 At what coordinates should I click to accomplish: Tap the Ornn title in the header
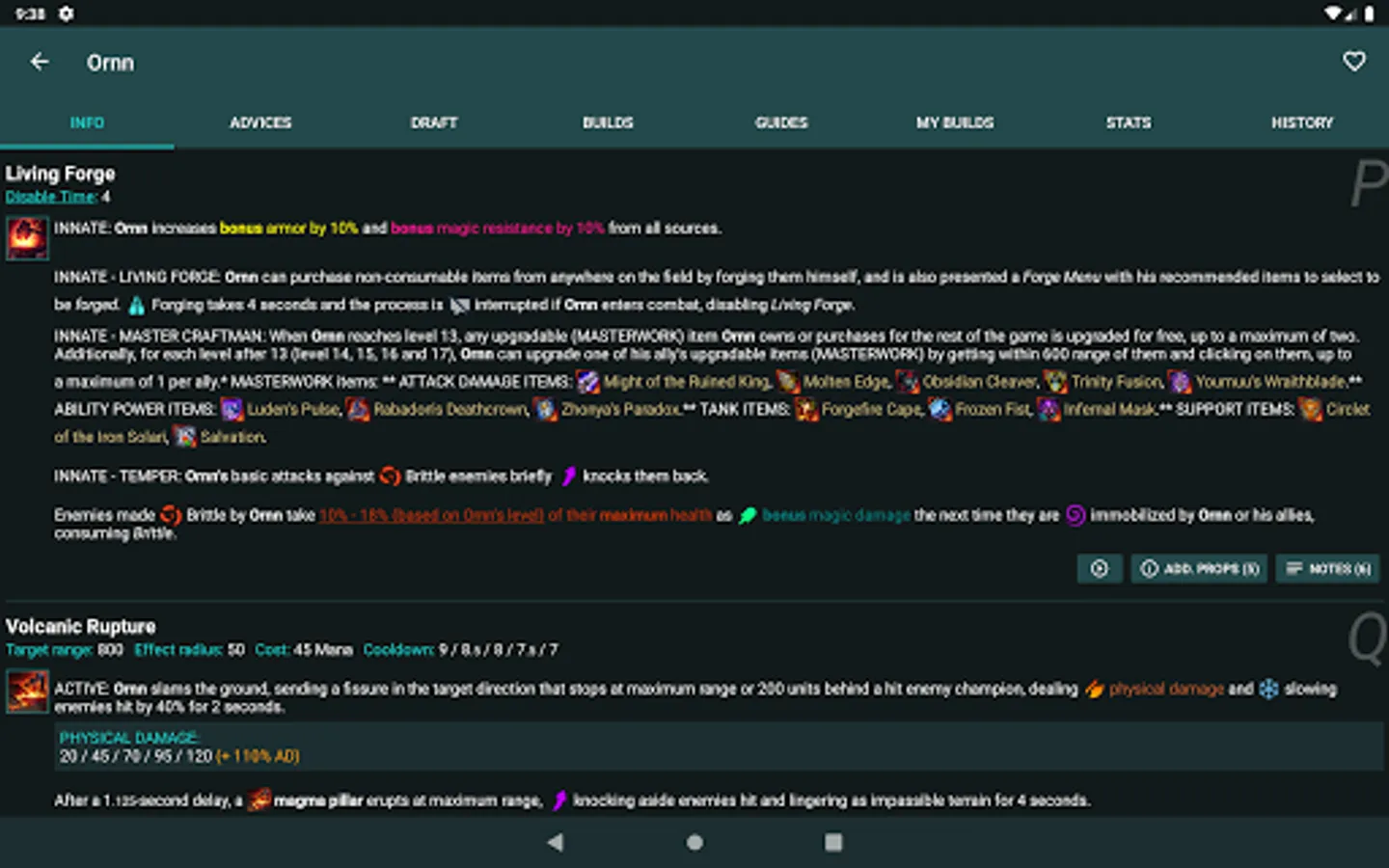110,63
